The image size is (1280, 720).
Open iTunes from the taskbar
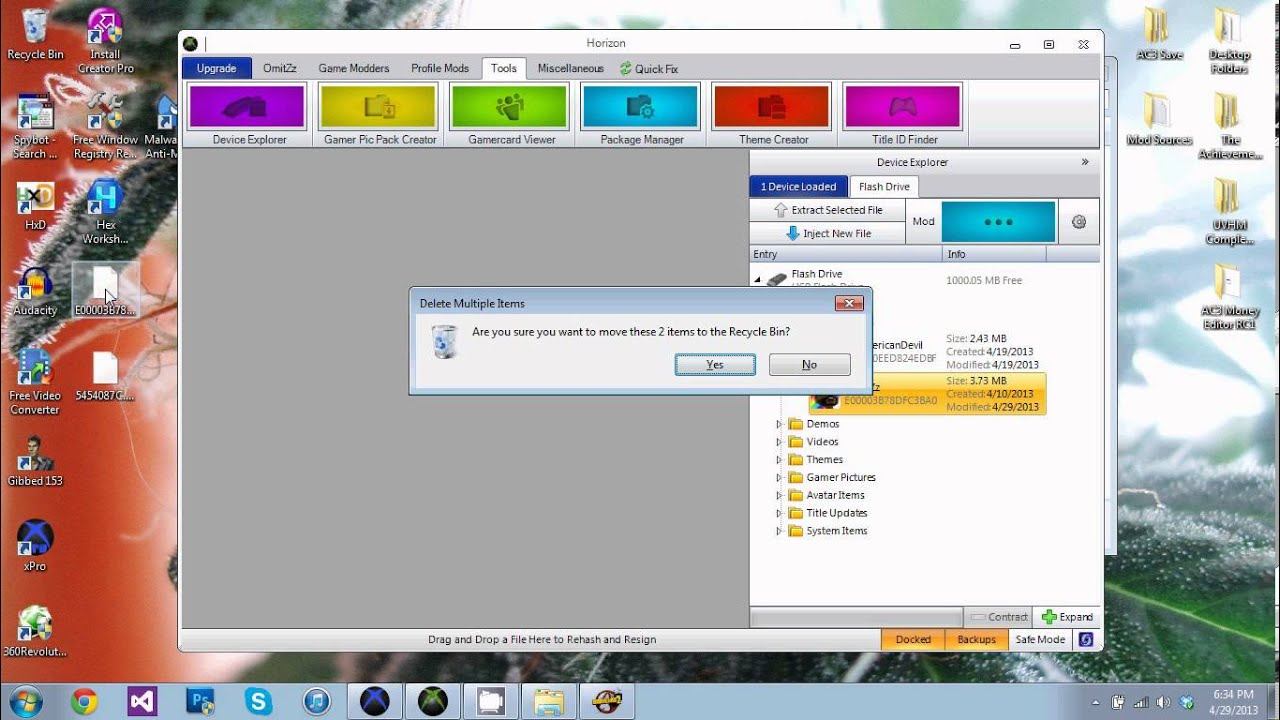(316, 702)
